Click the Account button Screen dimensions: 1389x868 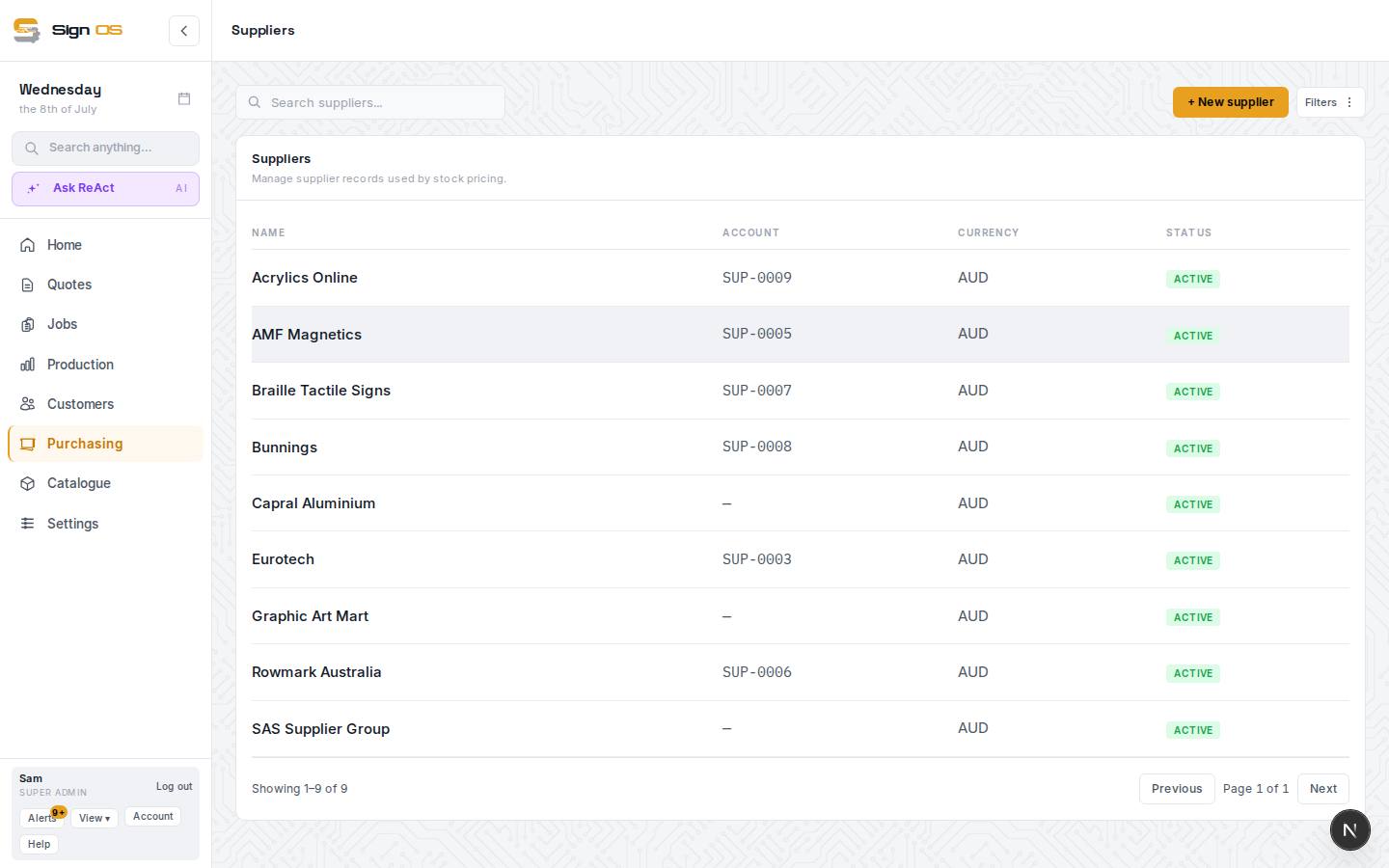point(152,816)
